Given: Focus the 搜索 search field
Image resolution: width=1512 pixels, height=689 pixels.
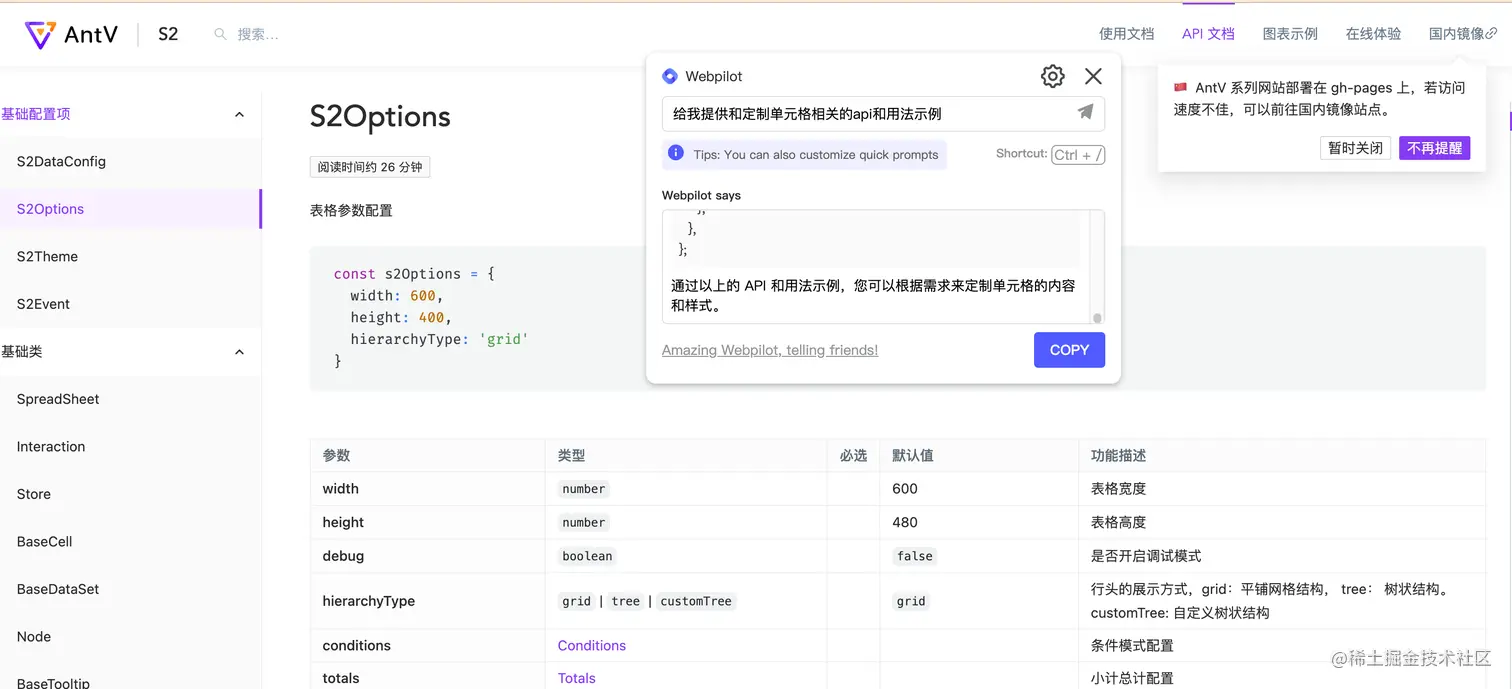Looking at the screenshot, I should 258,34.
